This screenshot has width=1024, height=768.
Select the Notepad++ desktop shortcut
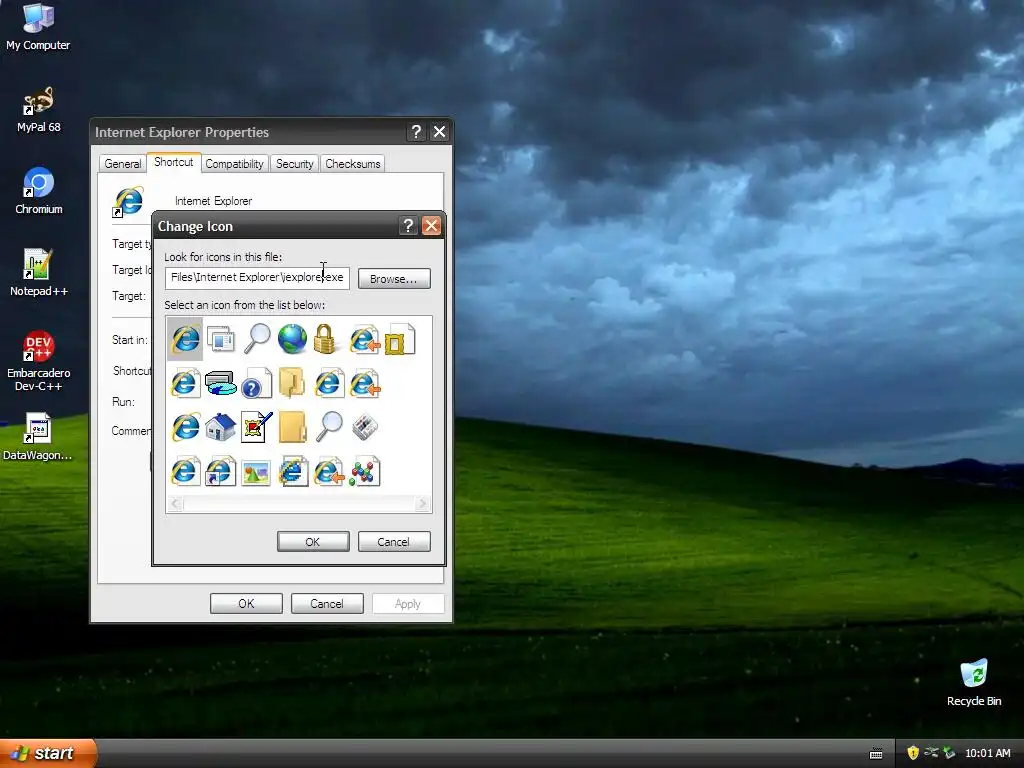[39, 273]
